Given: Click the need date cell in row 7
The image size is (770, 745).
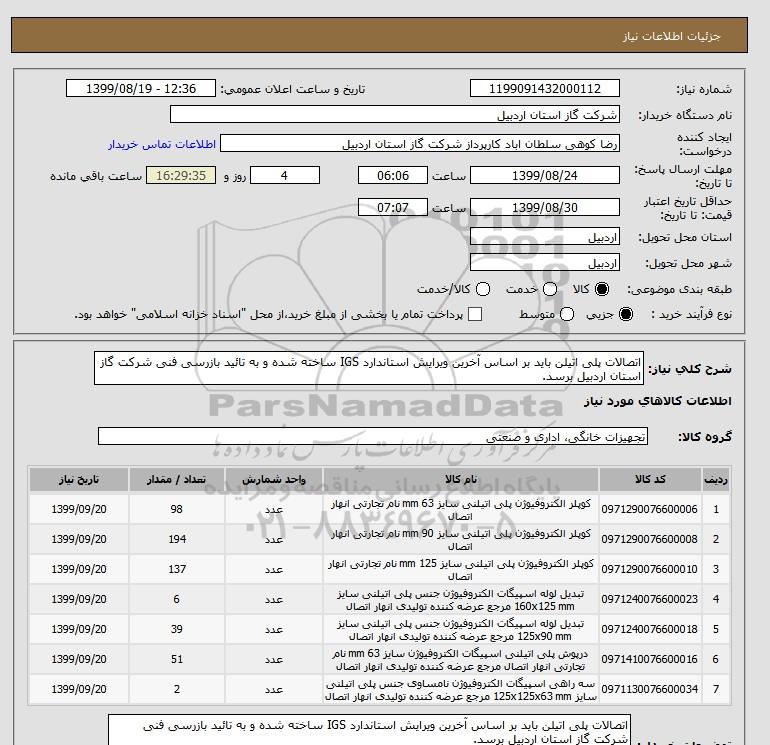Looking at the screenshot, I should click(79, 689).
